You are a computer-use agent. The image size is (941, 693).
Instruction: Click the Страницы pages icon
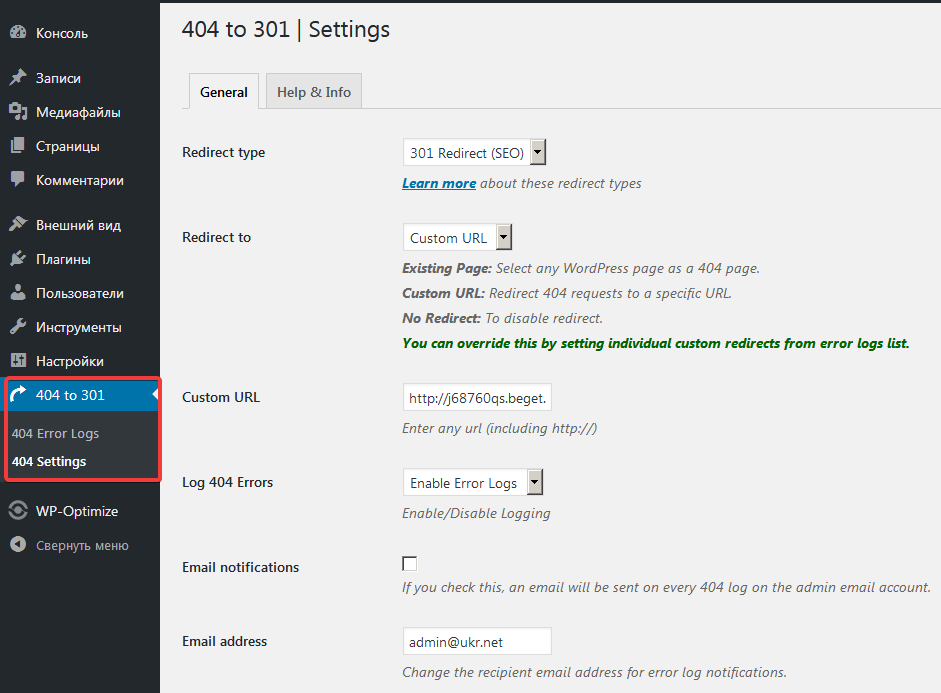click(x=18, y=146)
